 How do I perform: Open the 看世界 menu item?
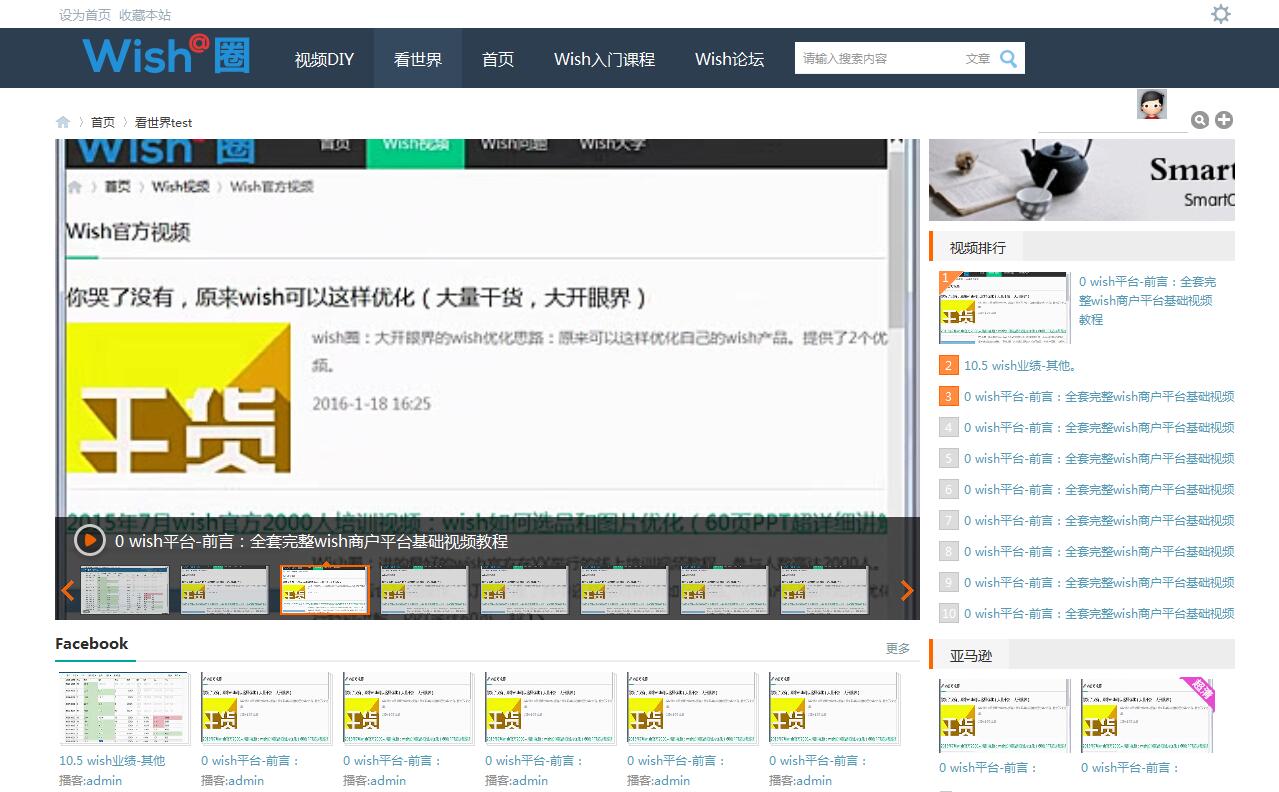pos(418,59)
